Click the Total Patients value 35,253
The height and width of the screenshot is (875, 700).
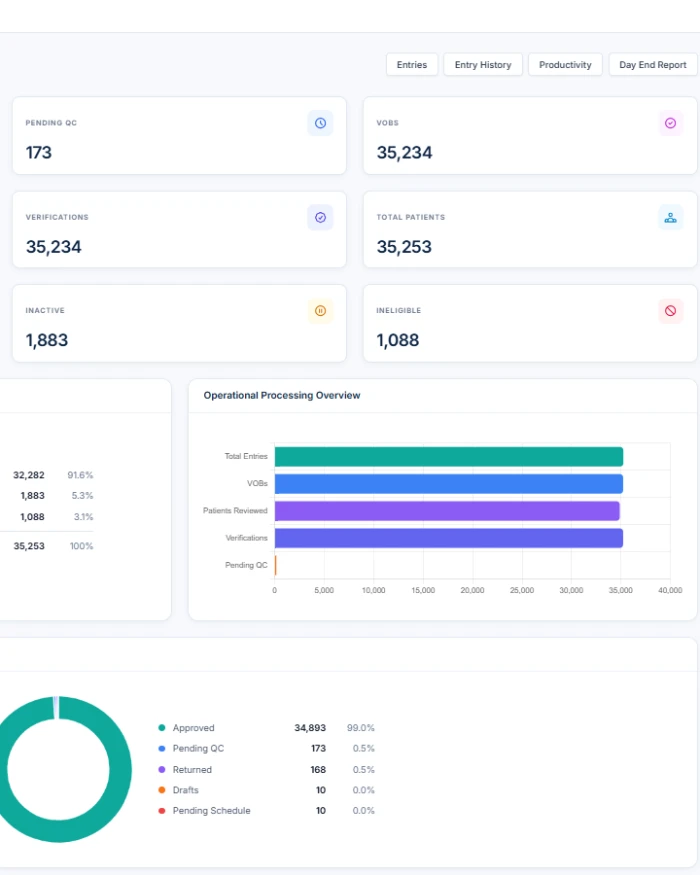pos(404,247)
